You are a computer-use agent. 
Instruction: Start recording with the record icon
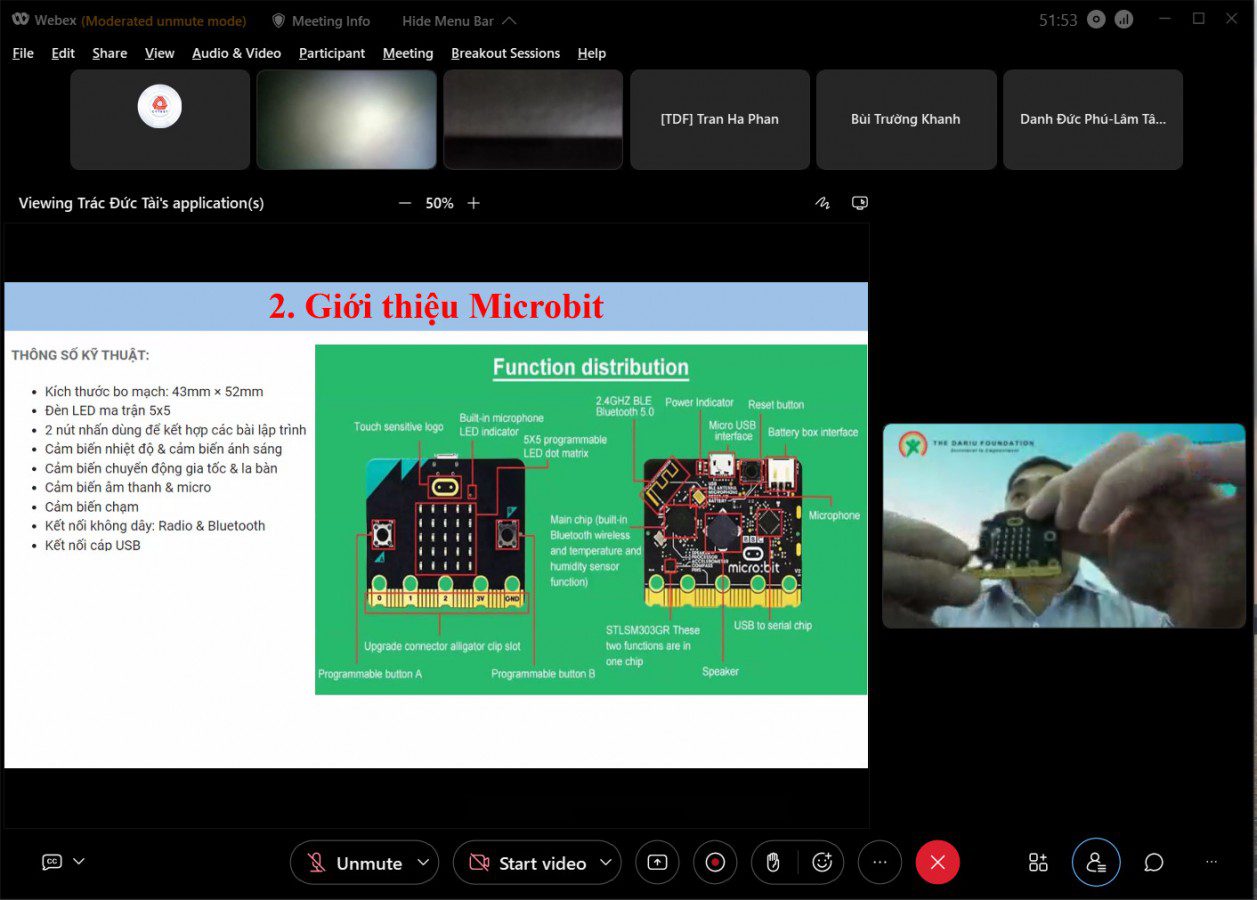pyautogui.click(x=715, y=862)
